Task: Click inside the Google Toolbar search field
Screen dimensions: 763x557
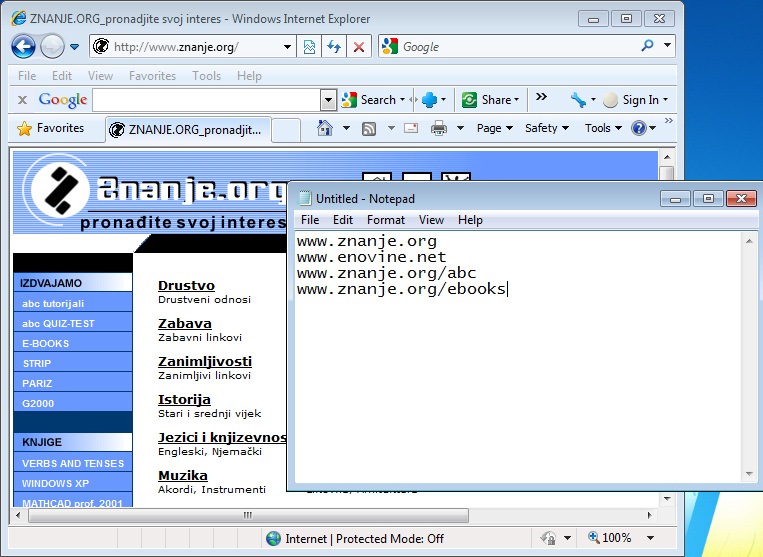Action: (x=206, y=100)
